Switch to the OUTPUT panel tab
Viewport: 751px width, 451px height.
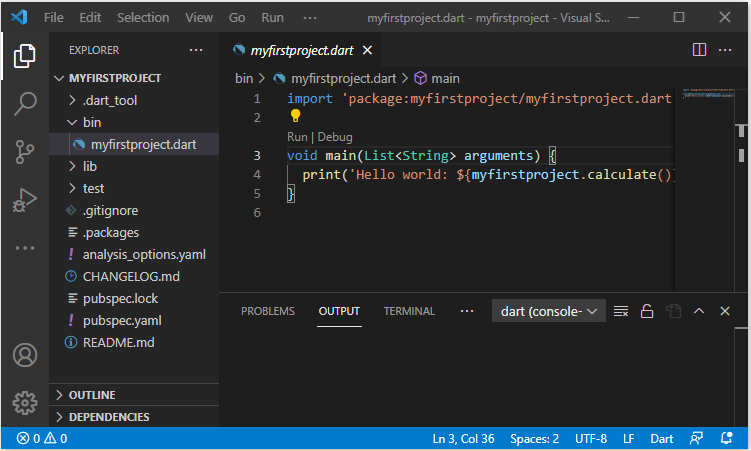pyautogui.click(x=339, y=311)
